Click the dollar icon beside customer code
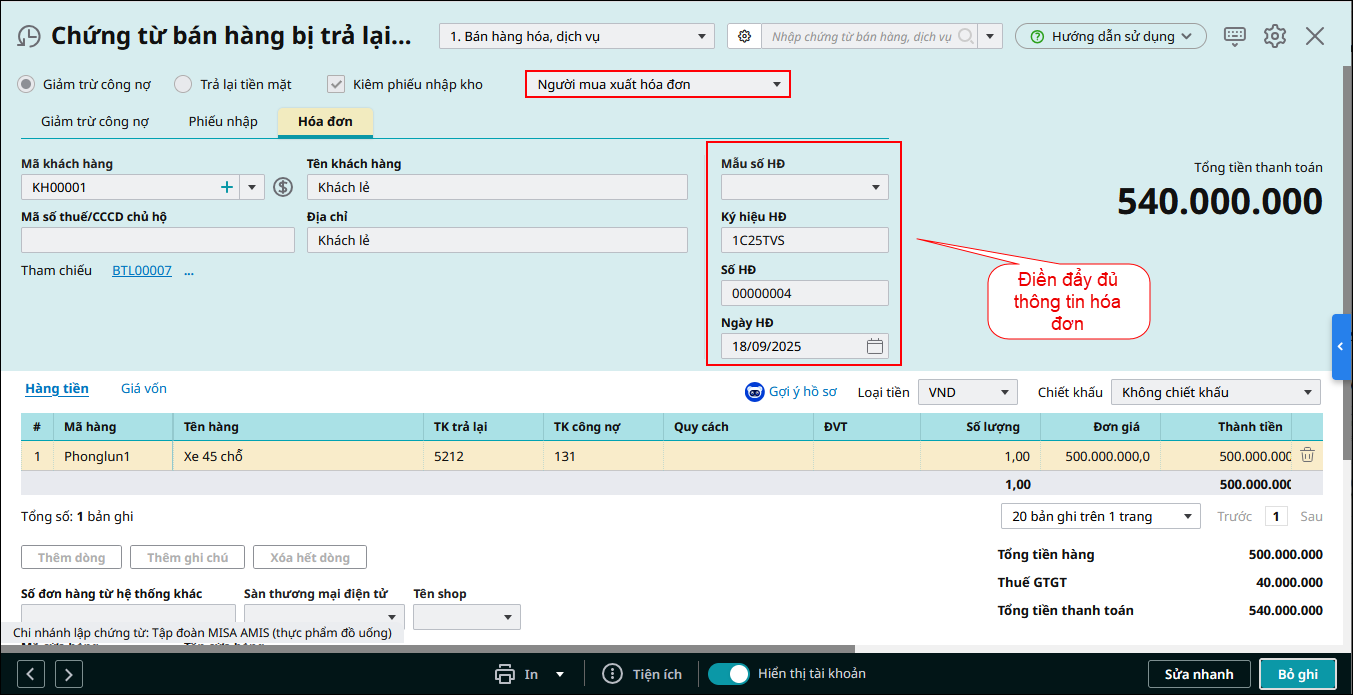The width and height of the screenshot is (1353, 695). coord(283,187)
